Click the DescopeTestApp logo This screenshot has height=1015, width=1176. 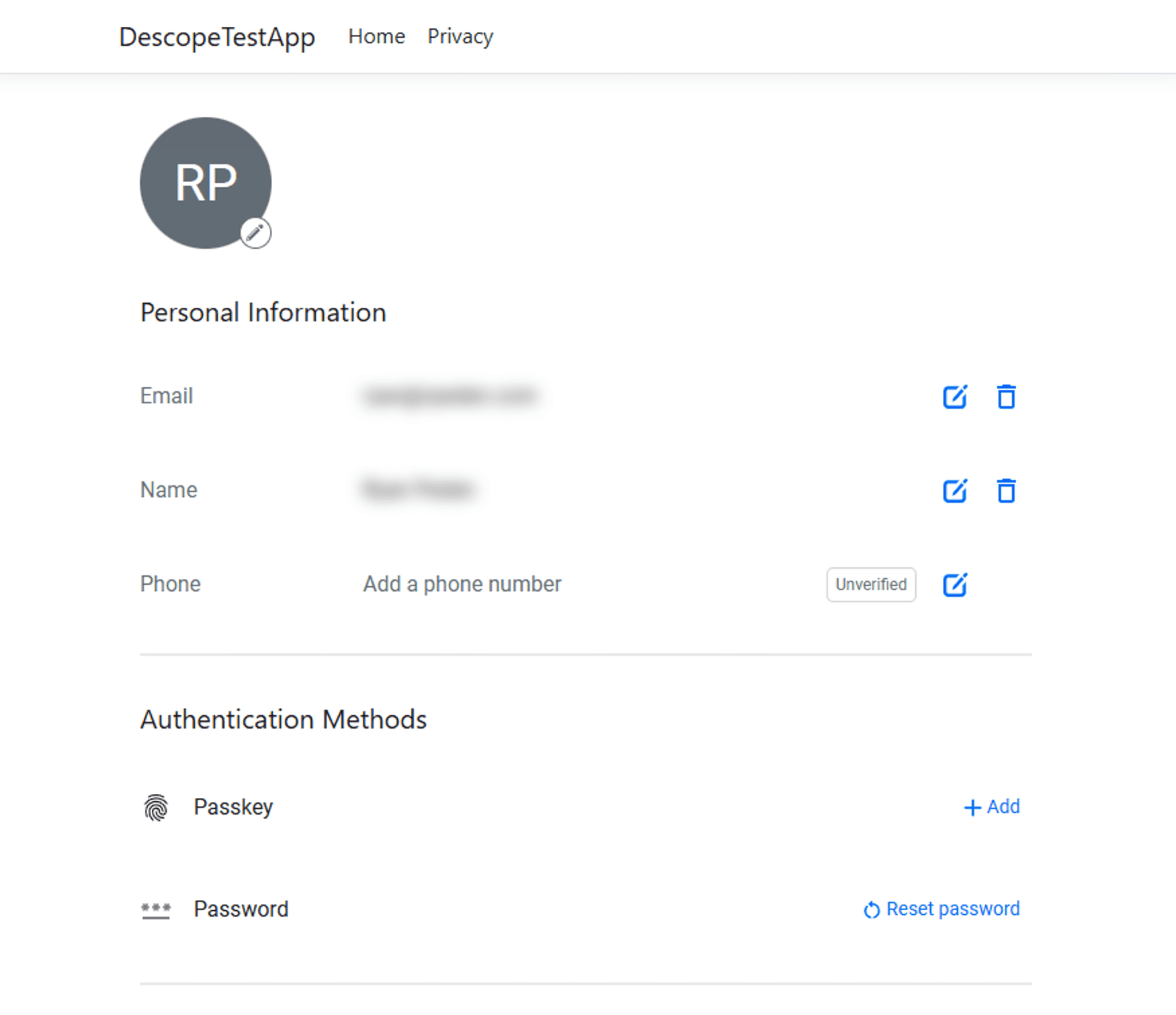(x=216, y=38)
